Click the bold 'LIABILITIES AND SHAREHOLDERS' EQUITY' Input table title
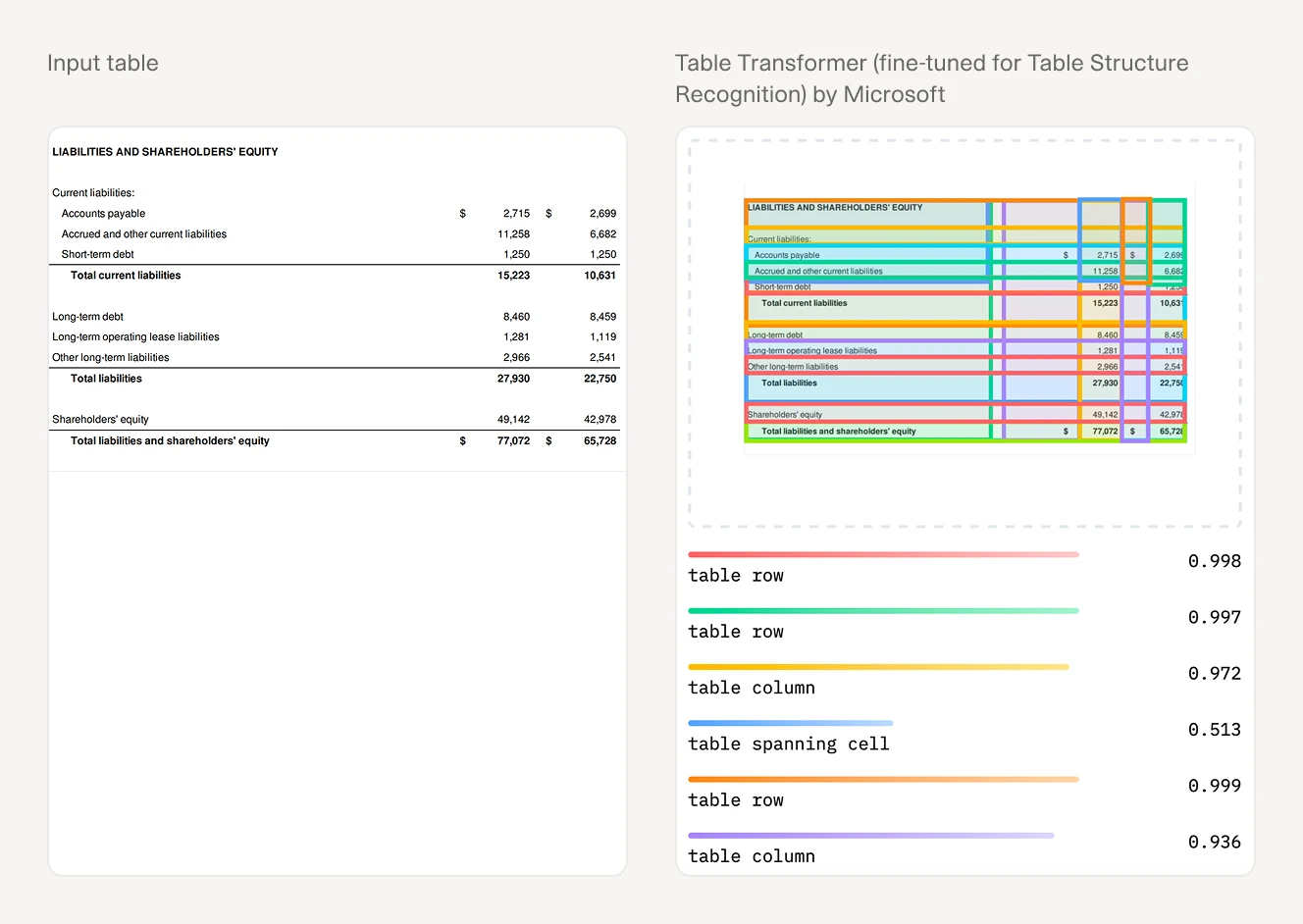The image size is (1303, 924). pyautogui.click(x=165, y=152)
